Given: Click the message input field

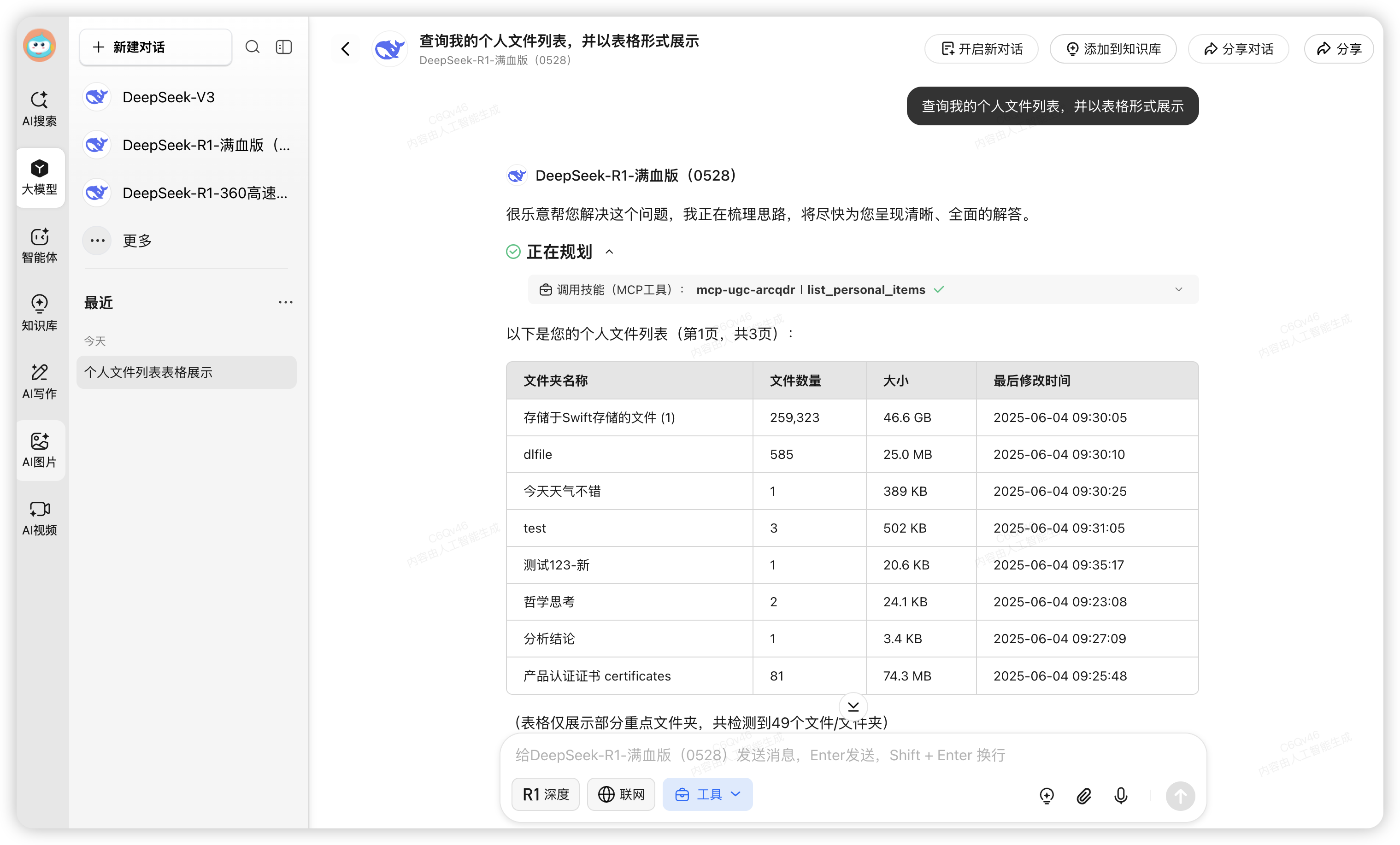Looking at the screenshot, I should (x=852, y=755).
